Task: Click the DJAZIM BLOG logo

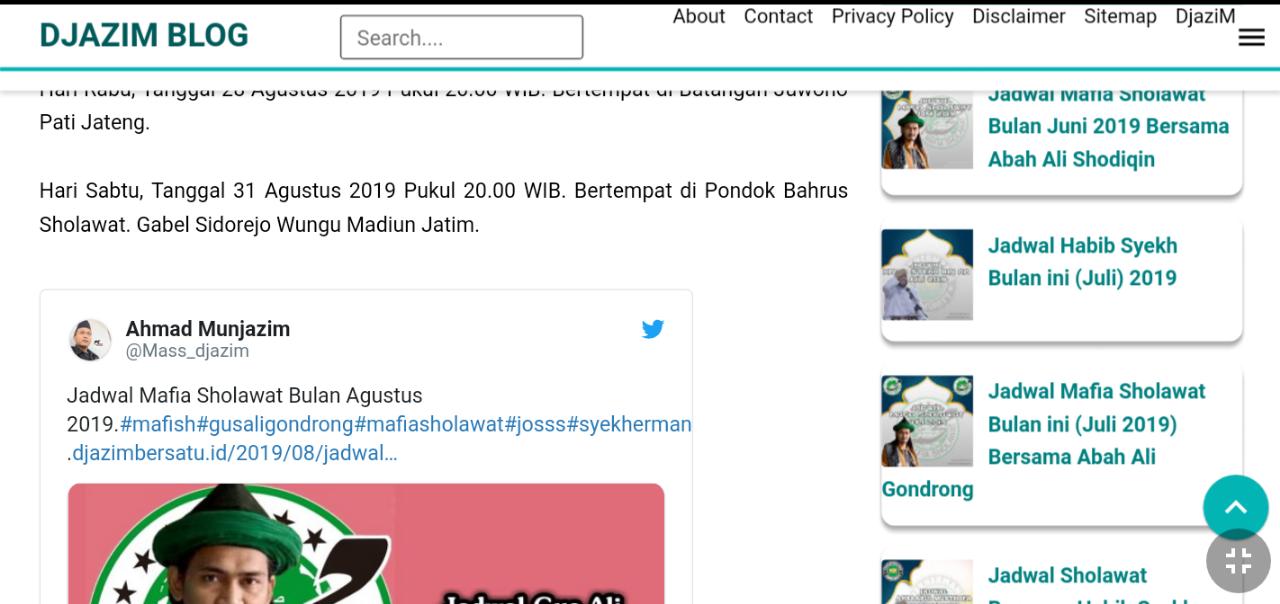Action: [144, 36]
